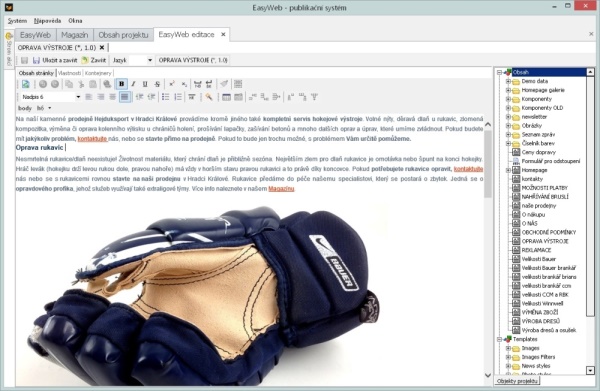Viewport: 600px width, 391px height.
Task: Collapse the Obsah root tree node
Action: point(499,72)
